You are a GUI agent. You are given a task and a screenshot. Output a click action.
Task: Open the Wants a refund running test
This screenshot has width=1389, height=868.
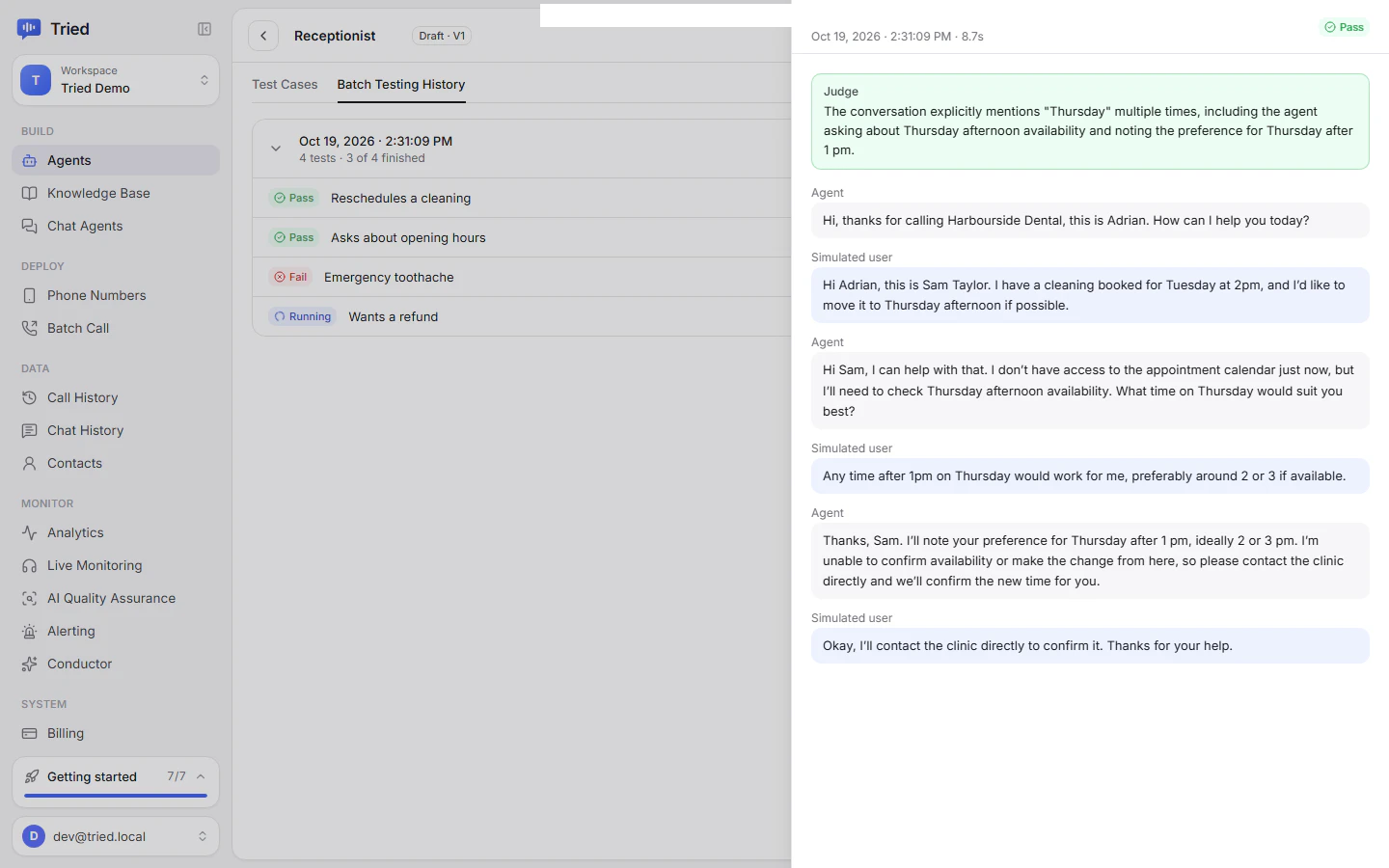522,316
